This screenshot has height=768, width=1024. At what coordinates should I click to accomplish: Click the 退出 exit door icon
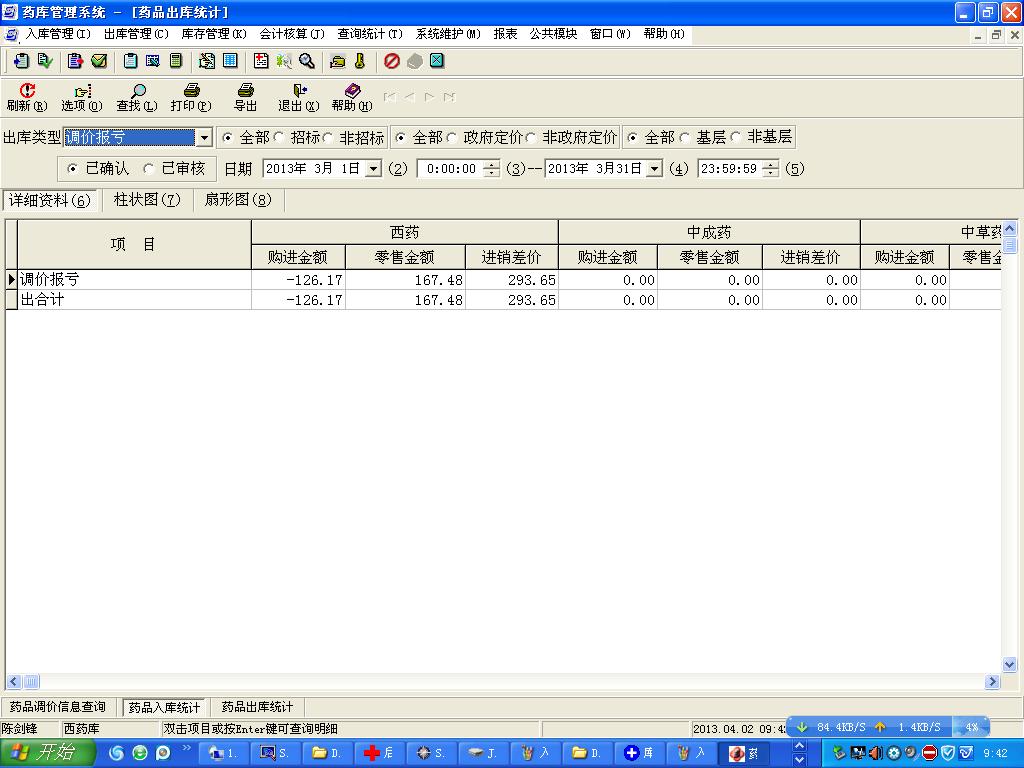click(299, 91)
